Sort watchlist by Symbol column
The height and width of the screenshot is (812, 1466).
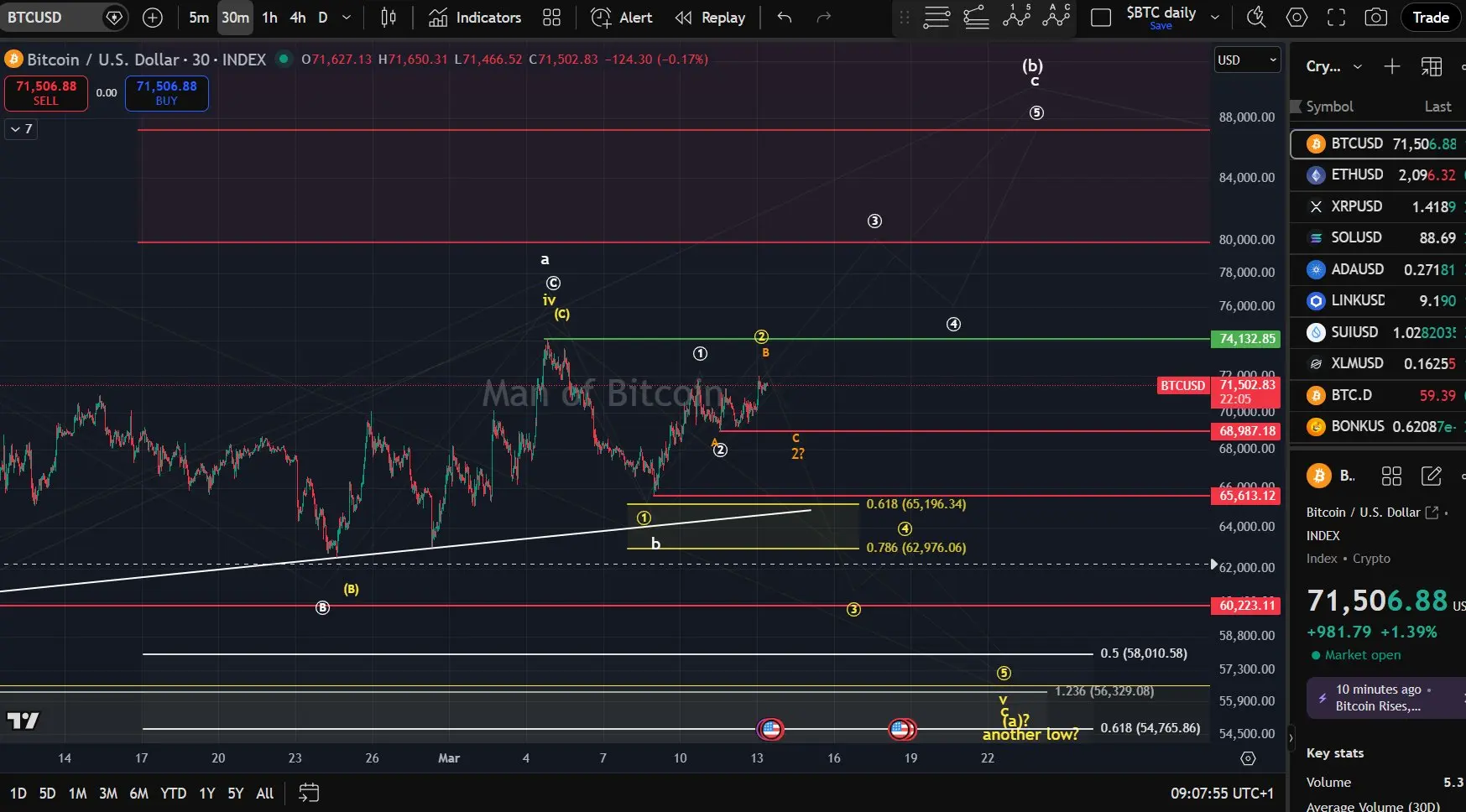[x=1329, y=107]
